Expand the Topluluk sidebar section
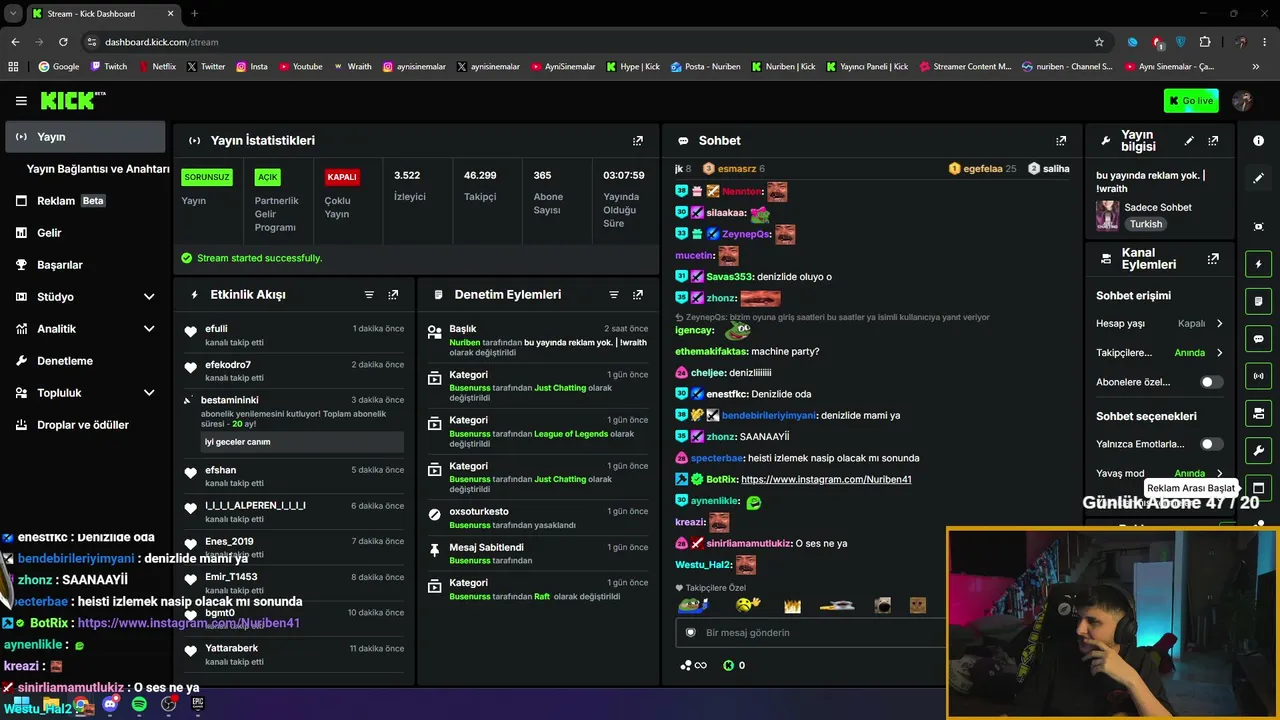The image size is (1280, 720). pos(149,393)
